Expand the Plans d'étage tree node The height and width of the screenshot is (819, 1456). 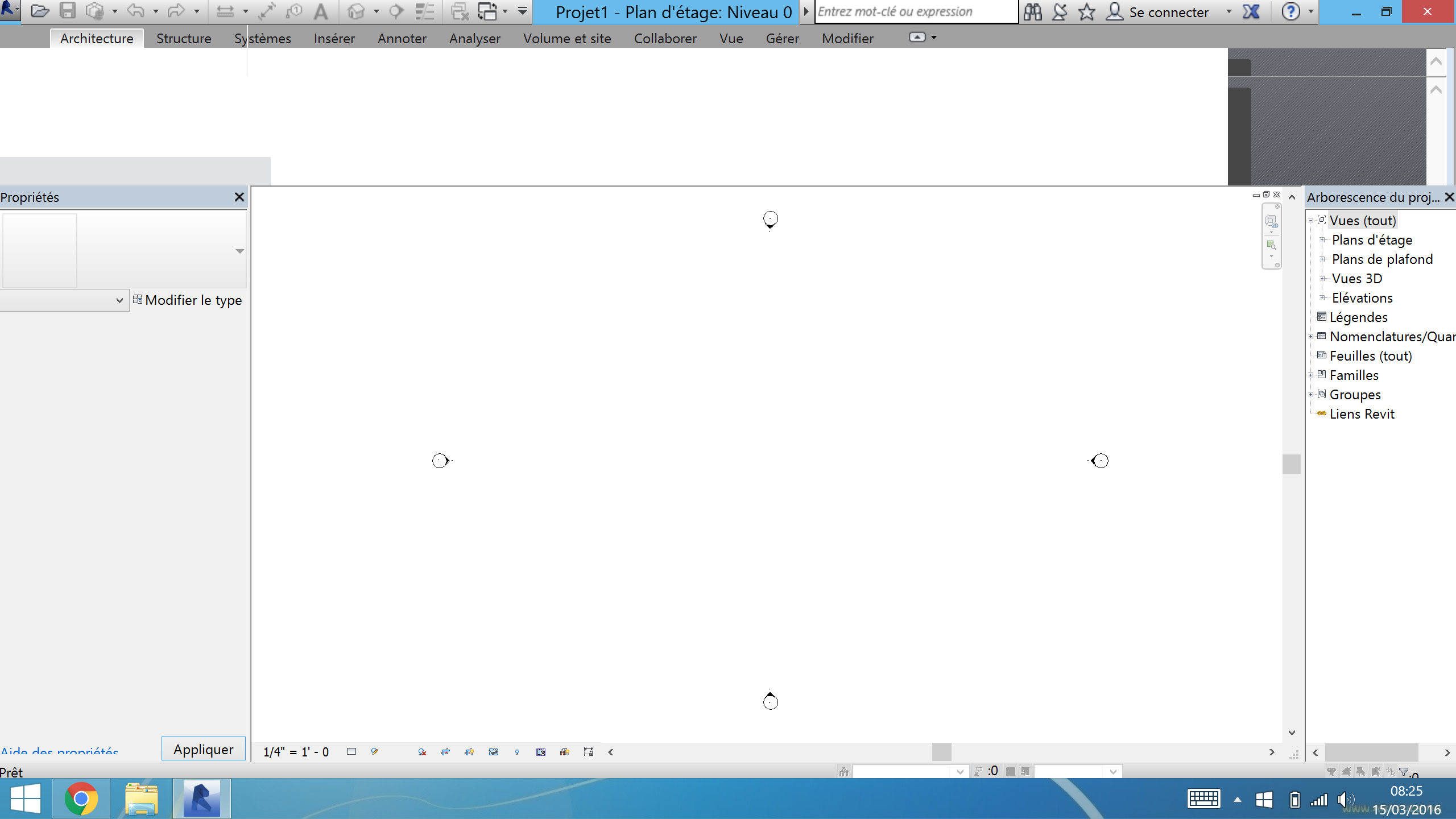[1322, 240]
